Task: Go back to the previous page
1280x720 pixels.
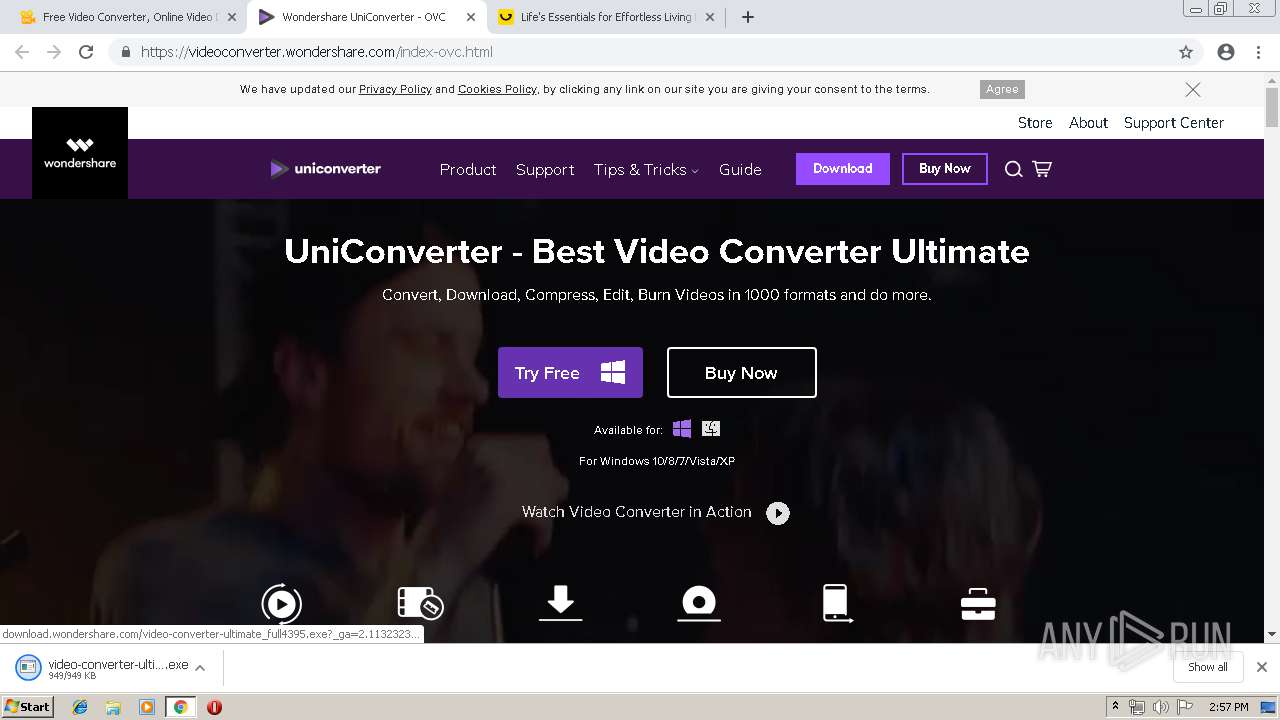Action: [22, 52]
